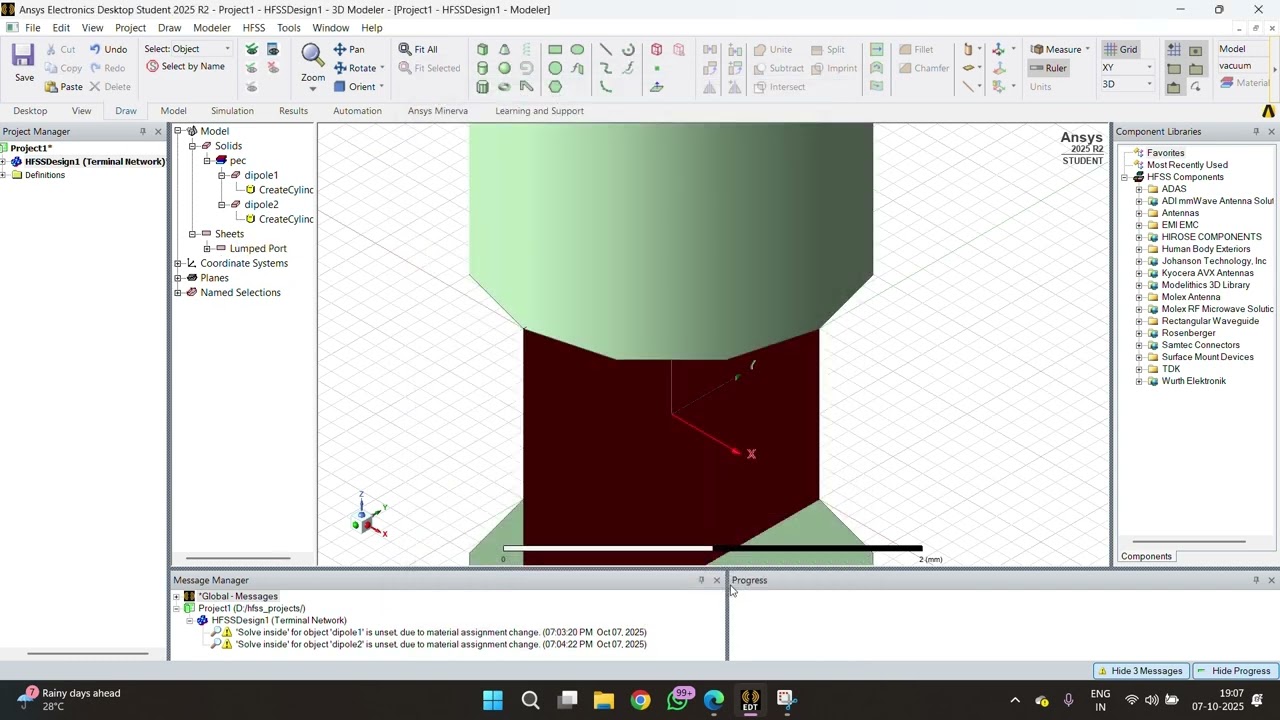
Task: Open the 3D movement mode dropdown
Action: [x=1149, y=85]
